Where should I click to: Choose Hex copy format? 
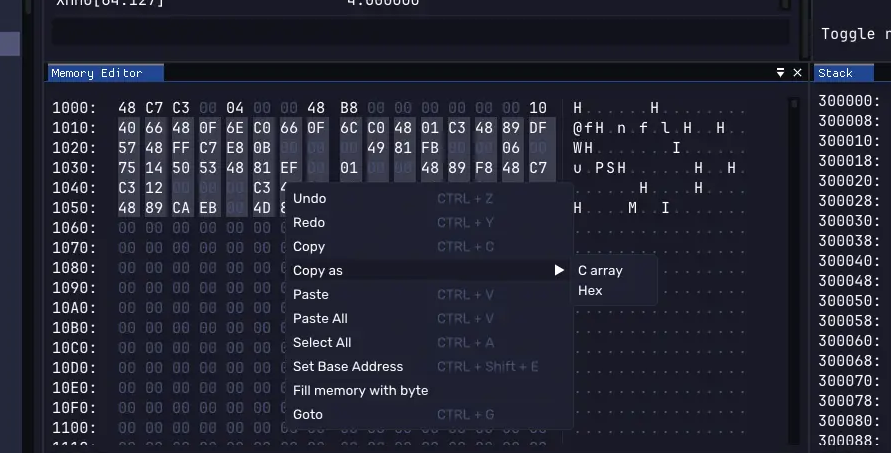click(590, 290)
